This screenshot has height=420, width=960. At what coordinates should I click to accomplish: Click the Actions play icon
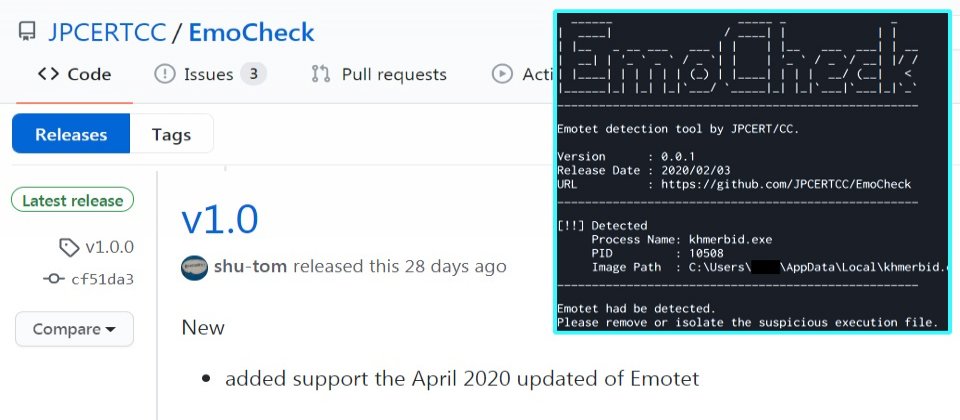point(502,74)
